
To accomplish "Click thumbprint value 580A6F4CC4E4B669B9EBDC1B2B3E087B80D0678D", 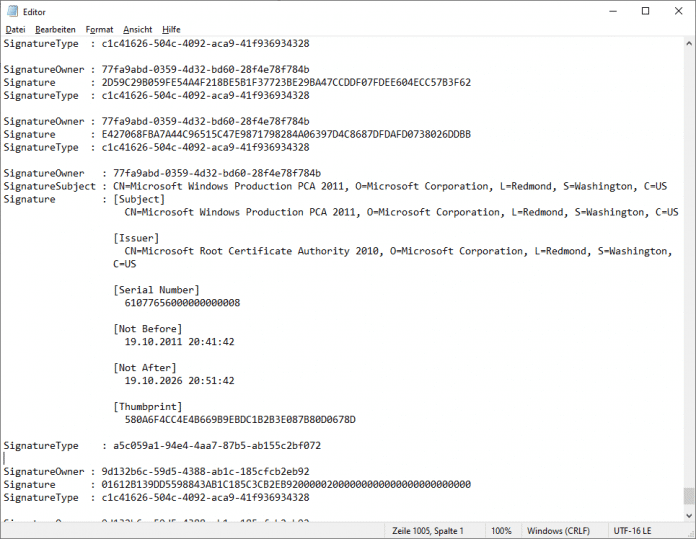I will click(240, 420).
